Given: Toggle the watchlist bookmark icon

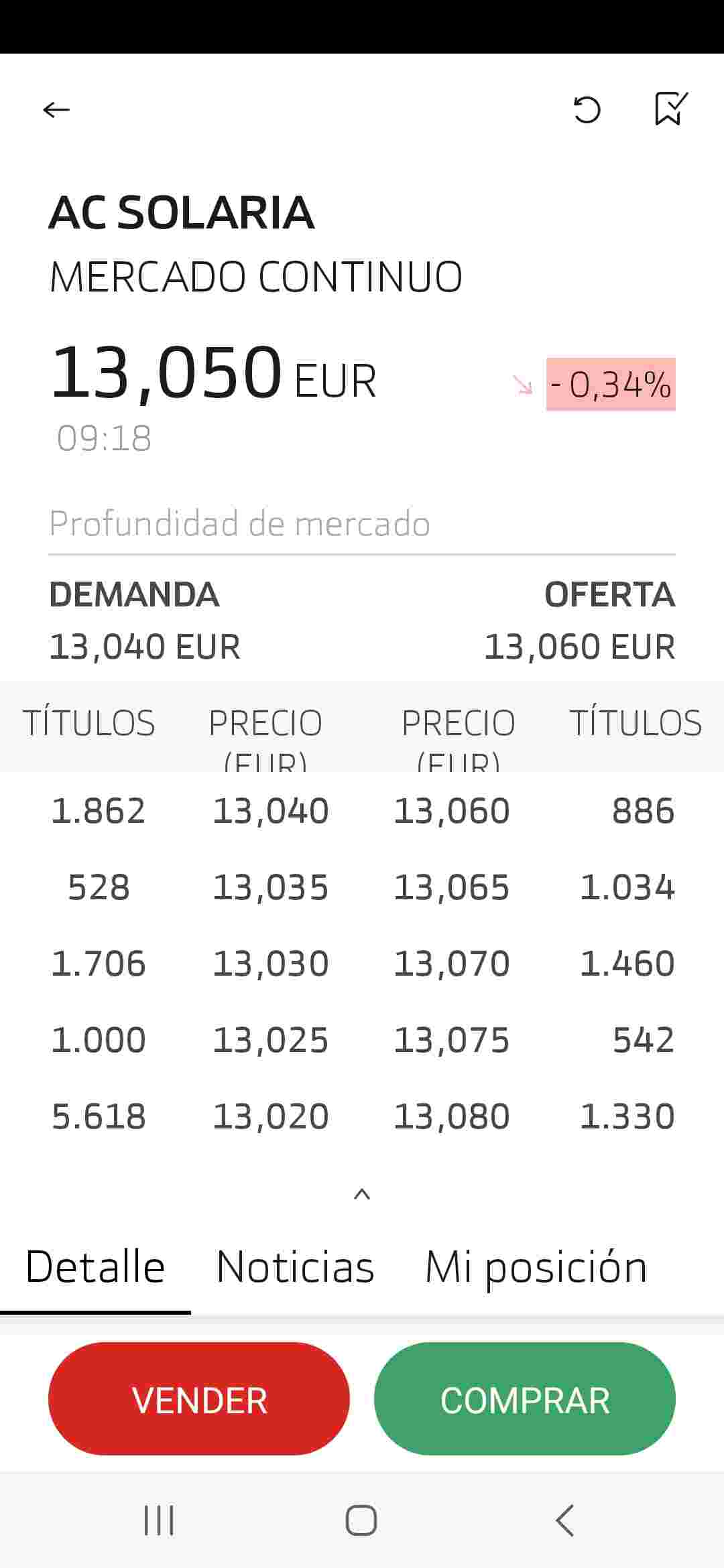Looking at the screenshot, I should coord(671,109).
